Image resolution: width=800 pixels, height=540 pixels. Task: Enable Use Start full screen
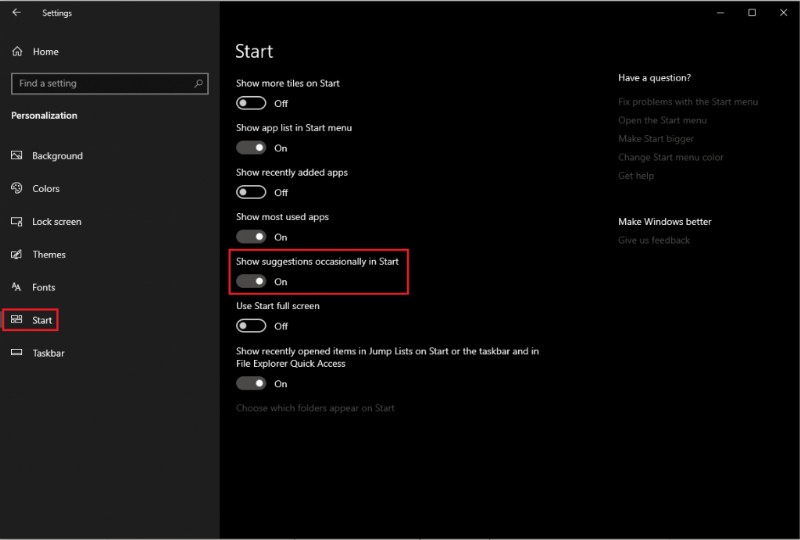point(251,326)
